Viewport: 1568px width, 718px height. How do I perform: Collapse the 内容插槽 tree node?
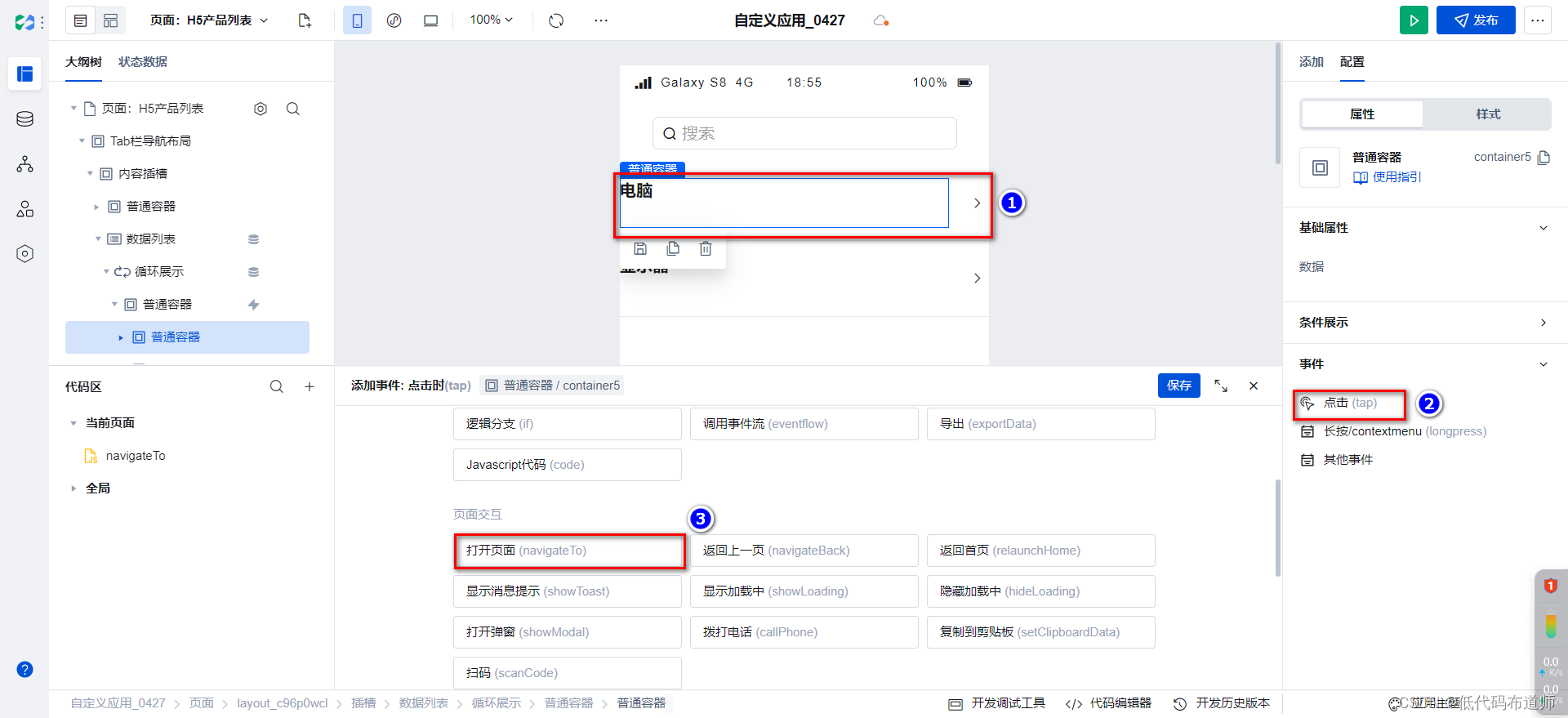[90, 174]
